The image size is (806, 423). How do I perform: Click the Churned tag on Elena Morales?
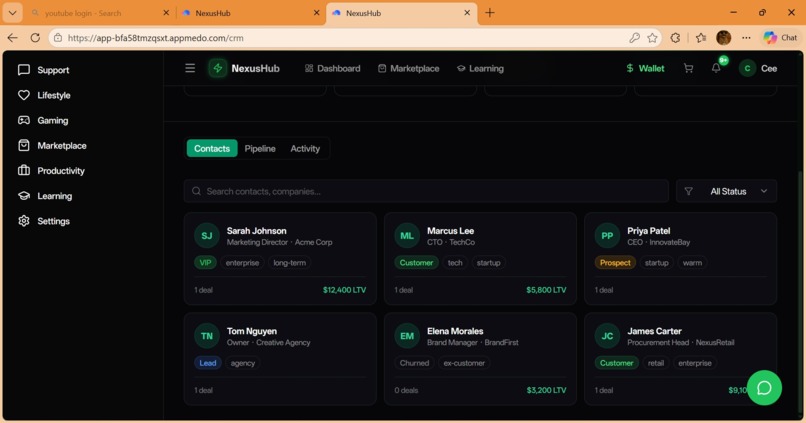coord(414,363)
